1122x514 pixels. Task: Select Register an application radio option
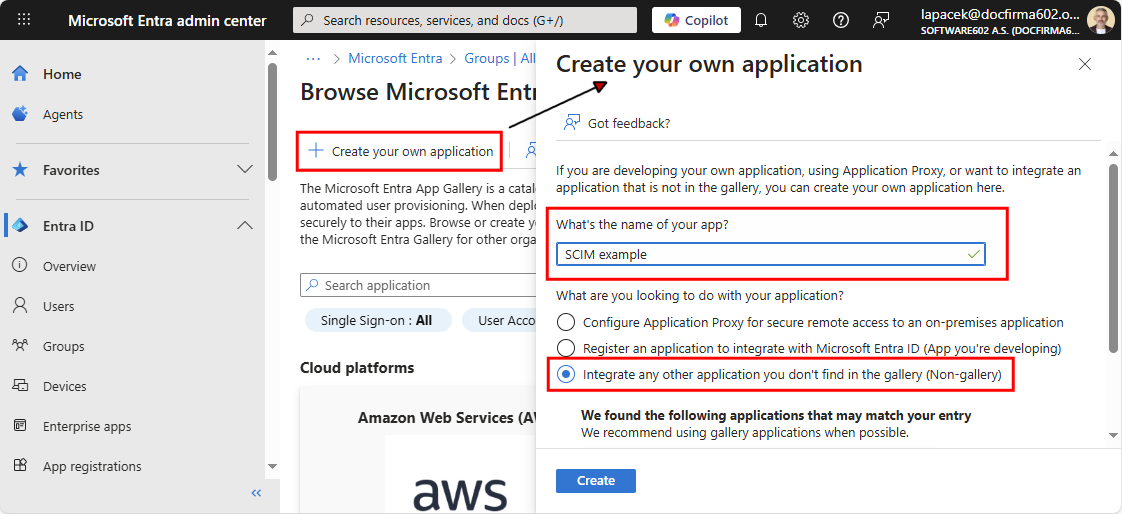pyautogui.click(x=566, y=348)
